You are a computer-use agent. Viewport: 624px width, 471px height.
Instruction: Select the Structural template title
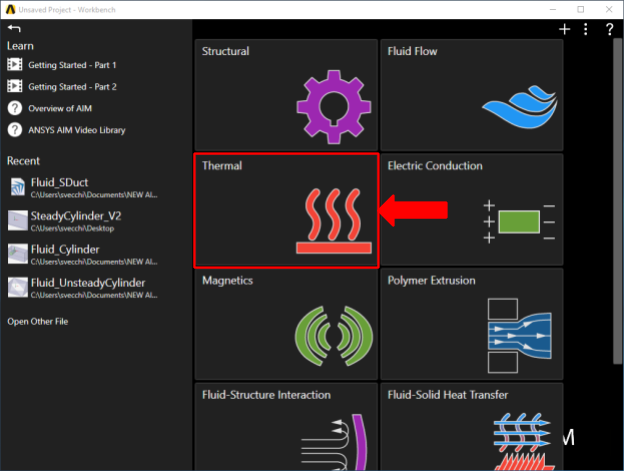(x=226, y=51)
